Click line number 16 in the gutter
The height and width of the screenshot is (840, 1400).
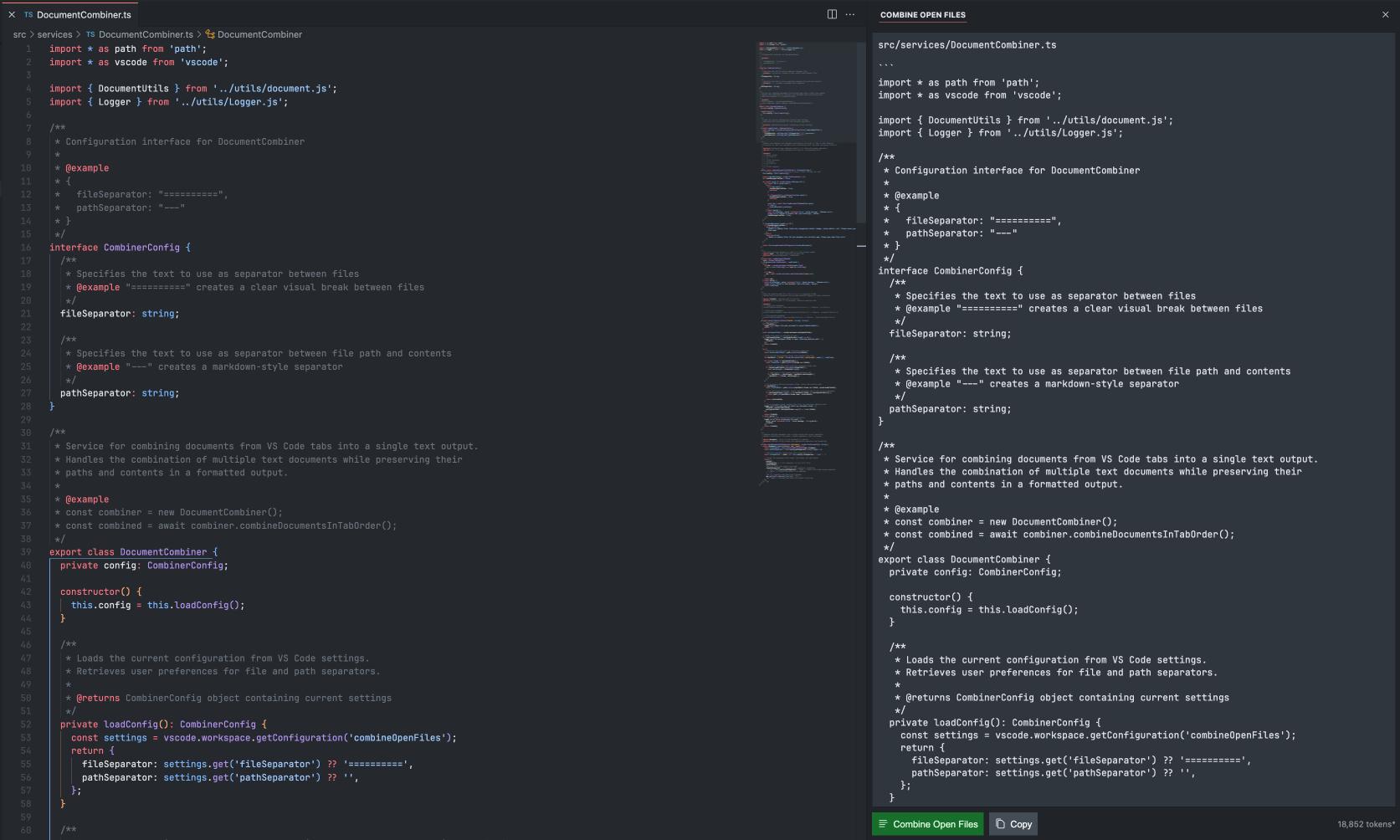[26, 248]
